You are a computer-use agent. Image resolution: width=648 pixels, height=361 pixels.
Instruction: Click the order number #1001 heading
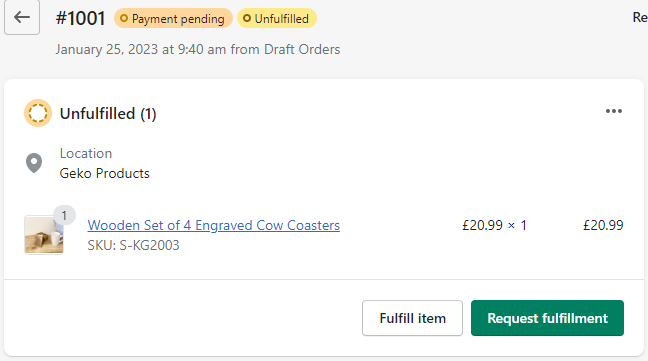(81, 19)
